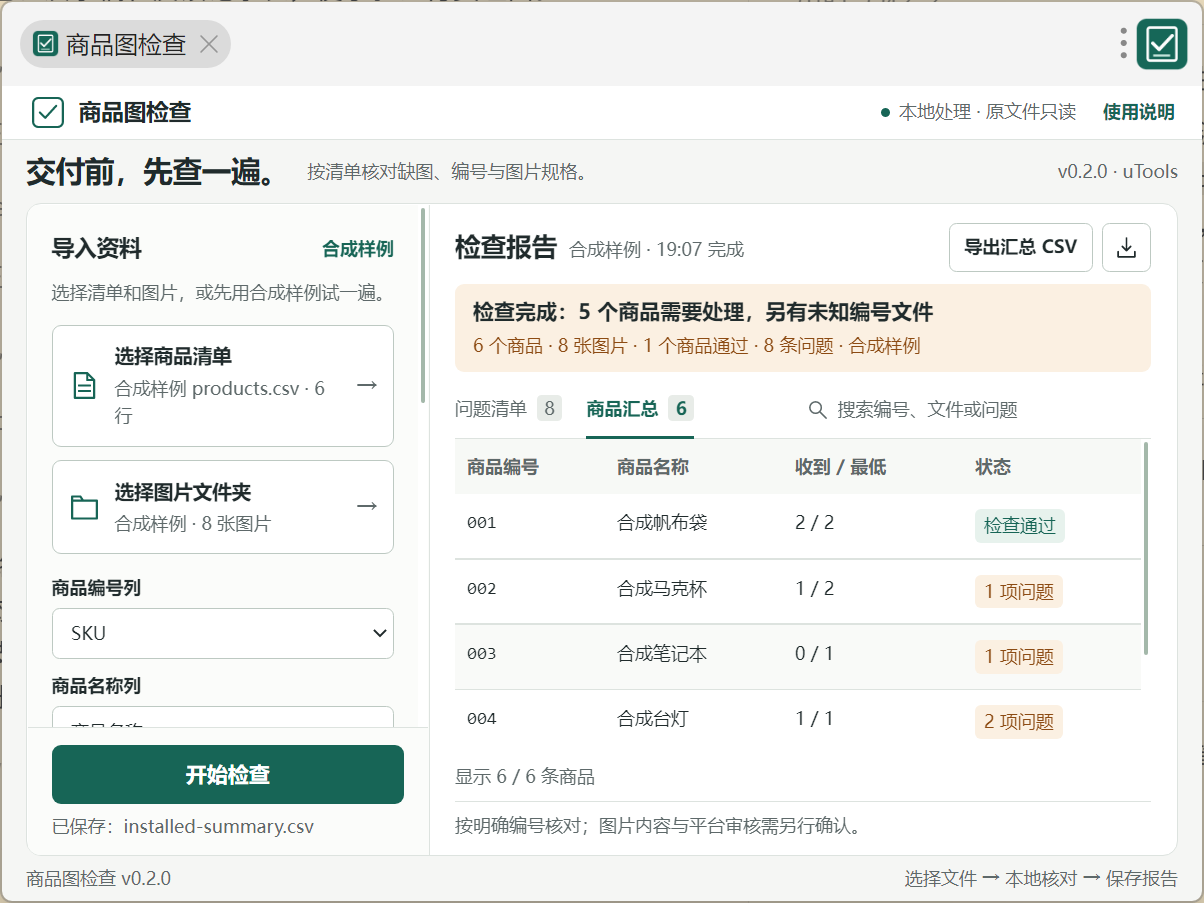Click the v0.2.0 · uTools version label
The image size is (1204, 903).
coord(1118,171)
